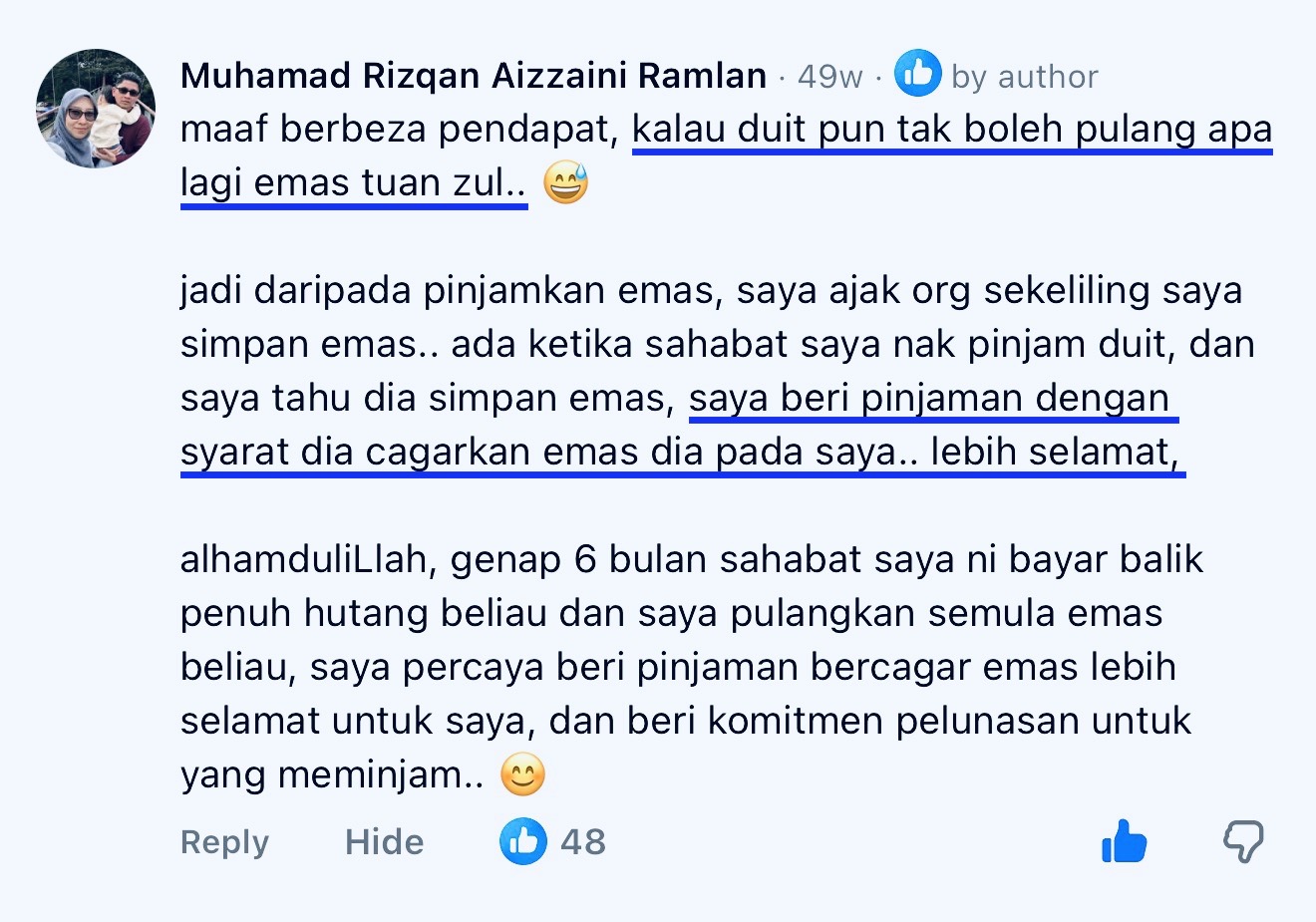The width and height of the screenshot is (1316, 922).
Task: Click underlined text "kalau duit pun tak boleh pulang apa"
Action: tap(952, 131)
